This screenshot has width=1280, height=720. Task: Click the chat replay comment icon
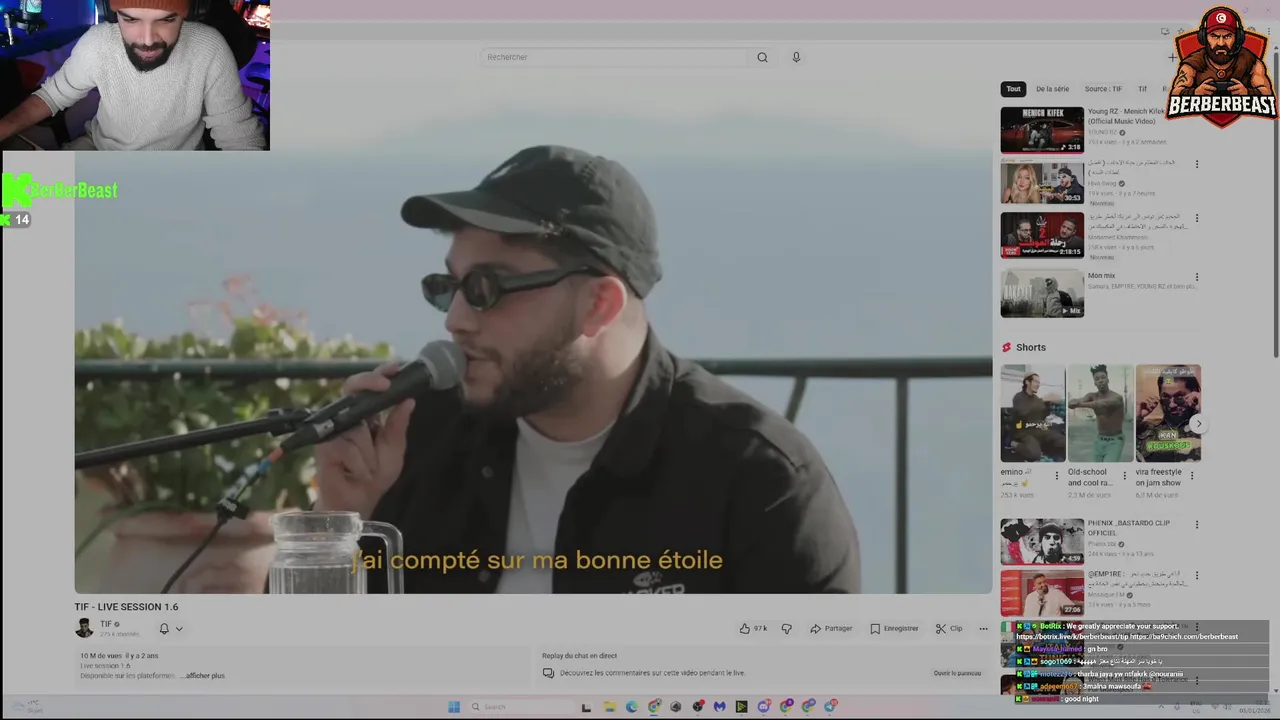pos(548,673)
